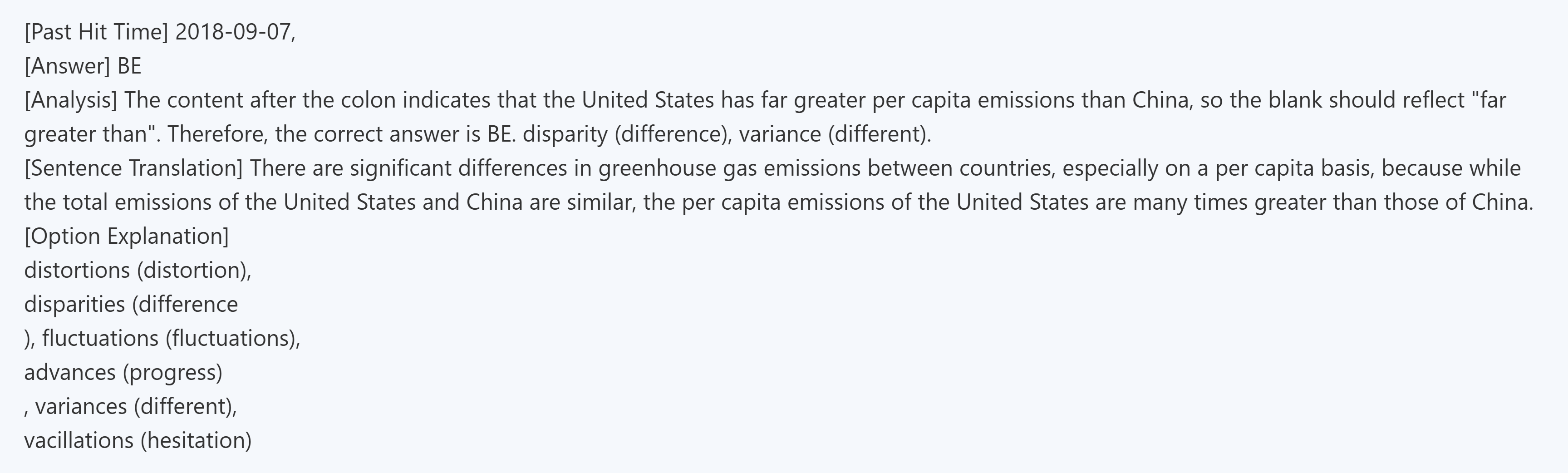The image size is (1568, 473).
Task: Click the word fluctuations in option list
Action: pyautogui.click(x=100, y=339)
